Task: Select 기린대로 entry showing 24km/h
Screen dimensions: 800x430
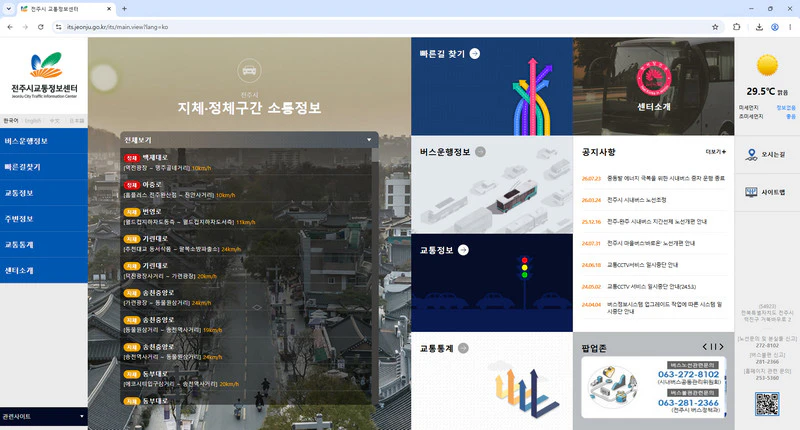Action: [x=246, y=243]
